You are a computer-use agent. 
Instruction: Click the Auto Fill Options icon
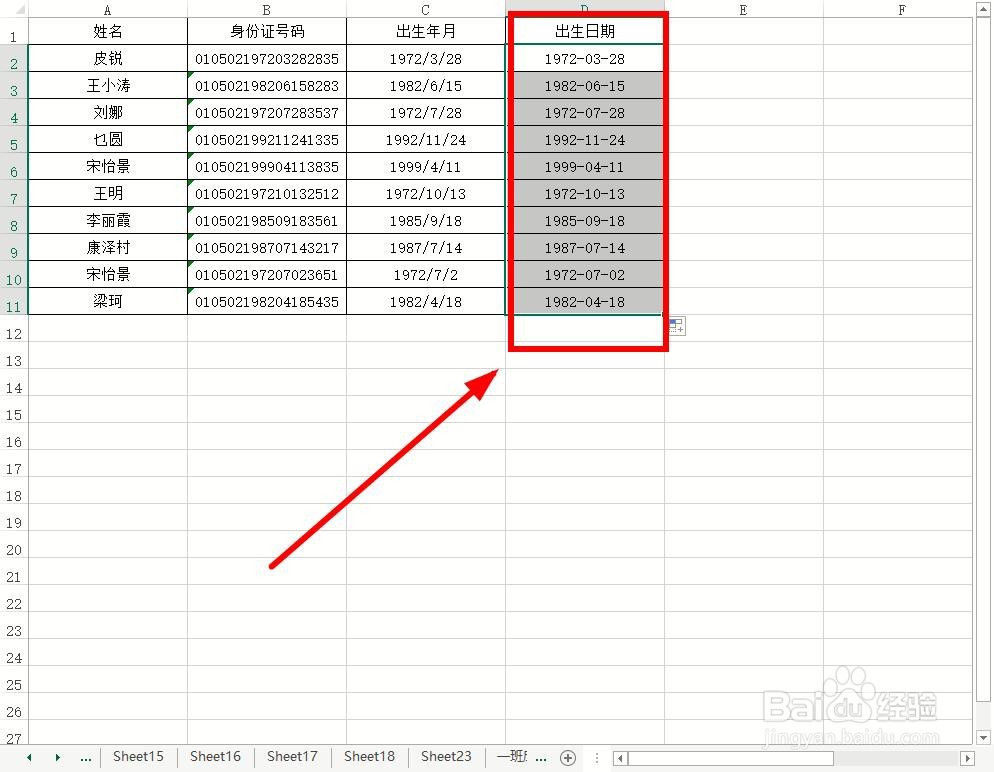coord(676,326)
